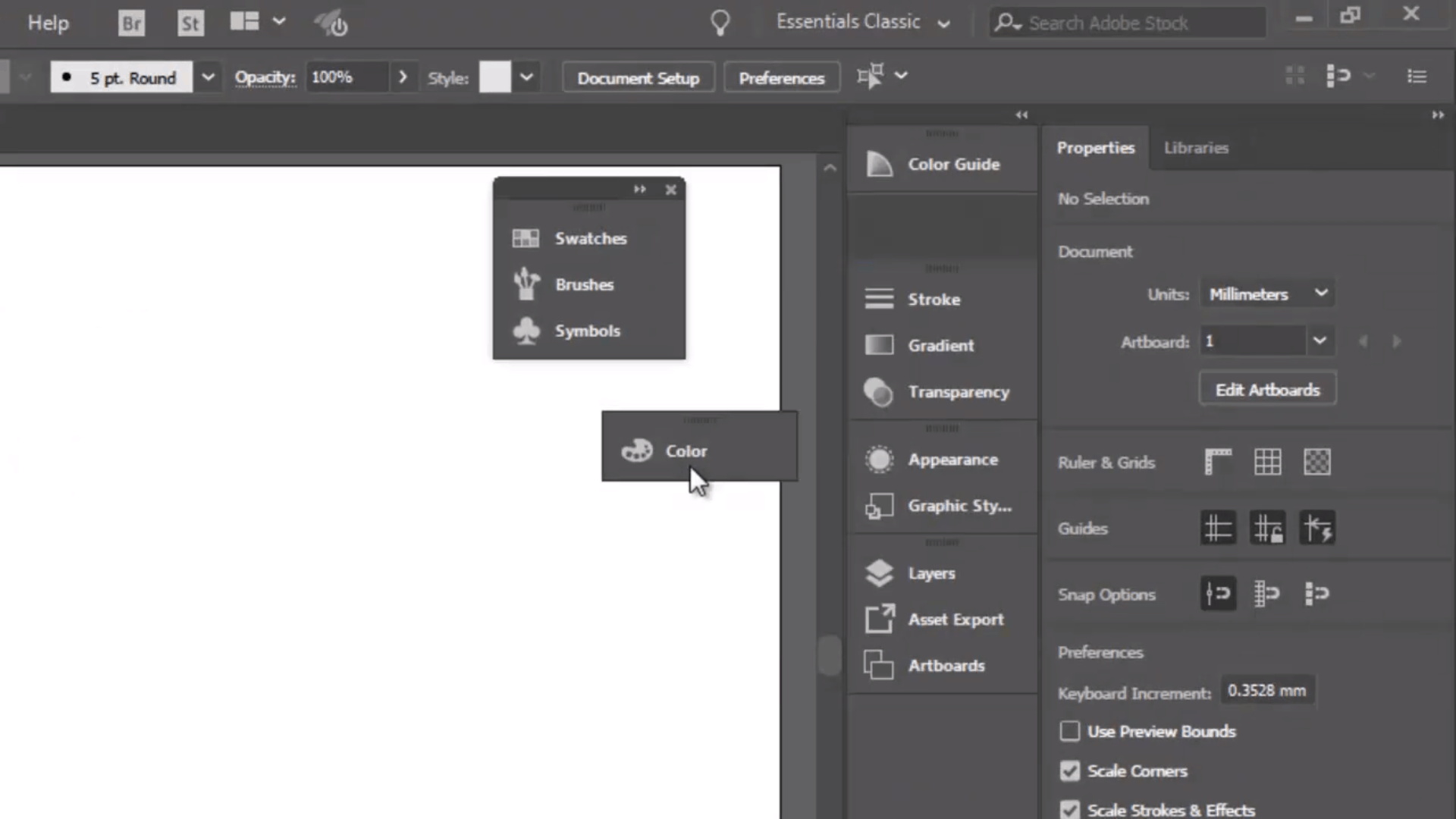Click the vertical scrollbar thumb on canvas
The image size is (1456, 819).
pyautogui.click(x=830, y=654)
